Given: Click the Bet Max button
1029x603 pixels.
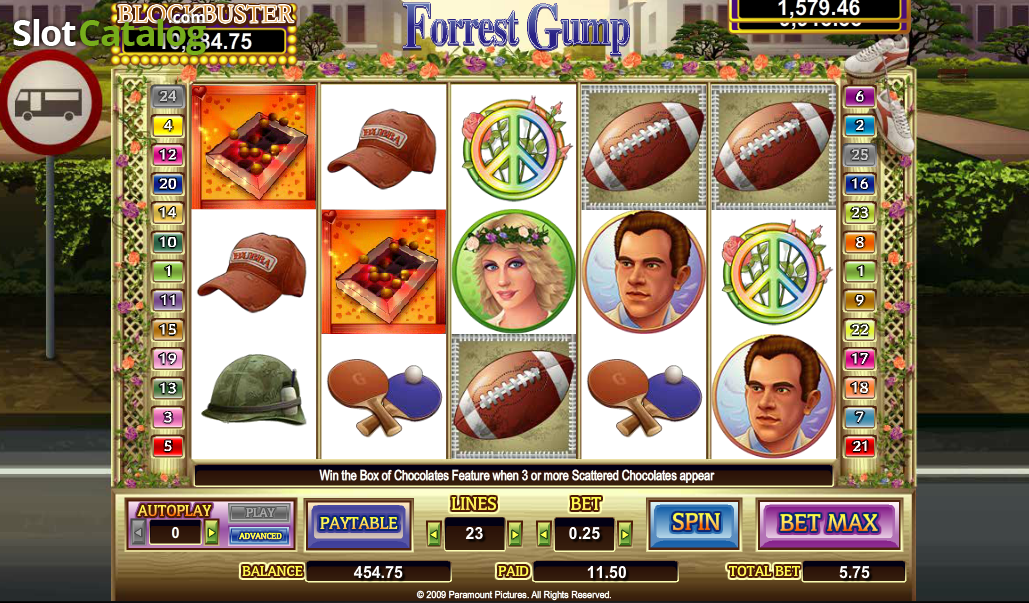Looking at the screenshot, I should [829, 523].
